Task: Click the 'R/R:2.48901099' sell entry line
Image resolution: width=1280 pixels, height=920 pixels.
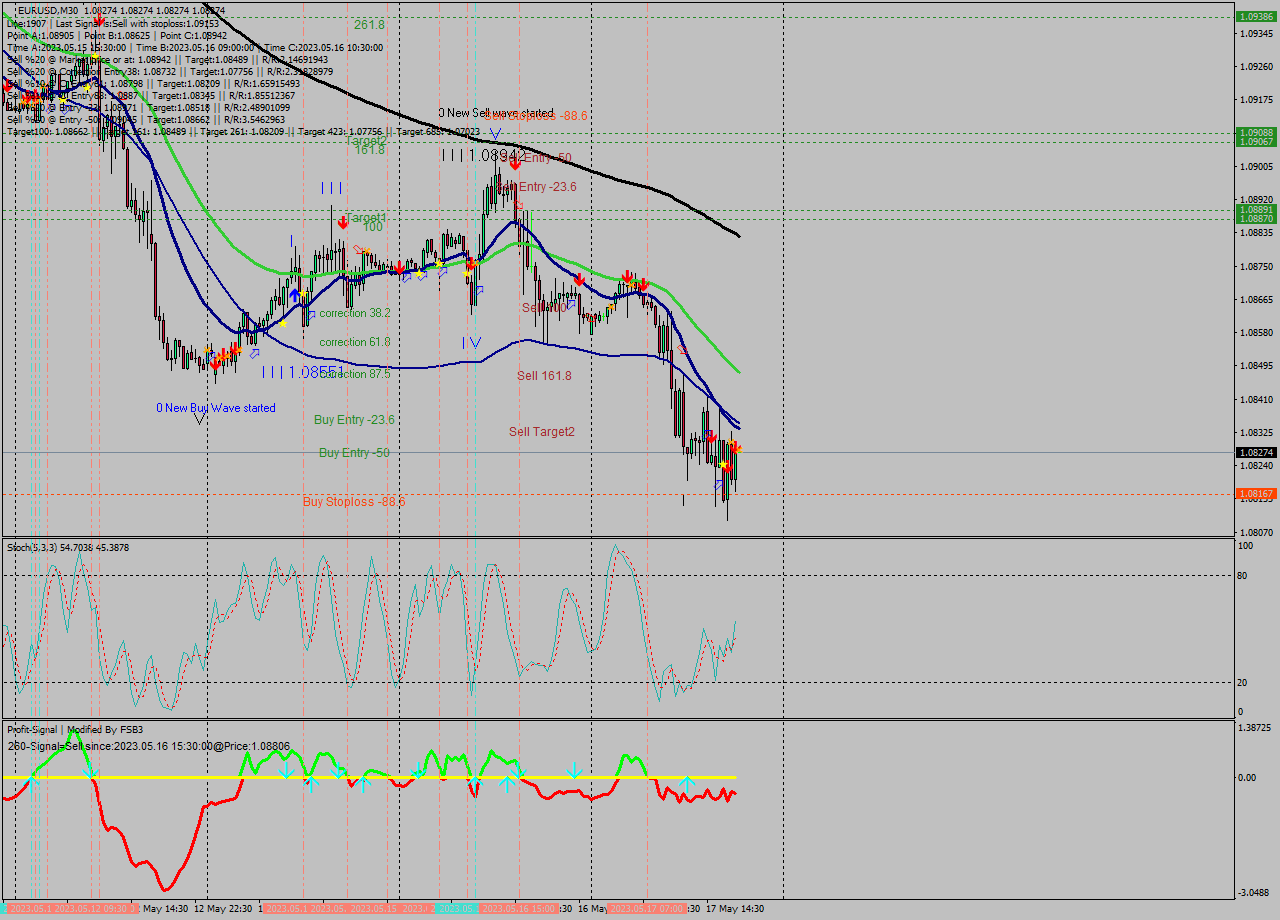Action: [148, 108]
